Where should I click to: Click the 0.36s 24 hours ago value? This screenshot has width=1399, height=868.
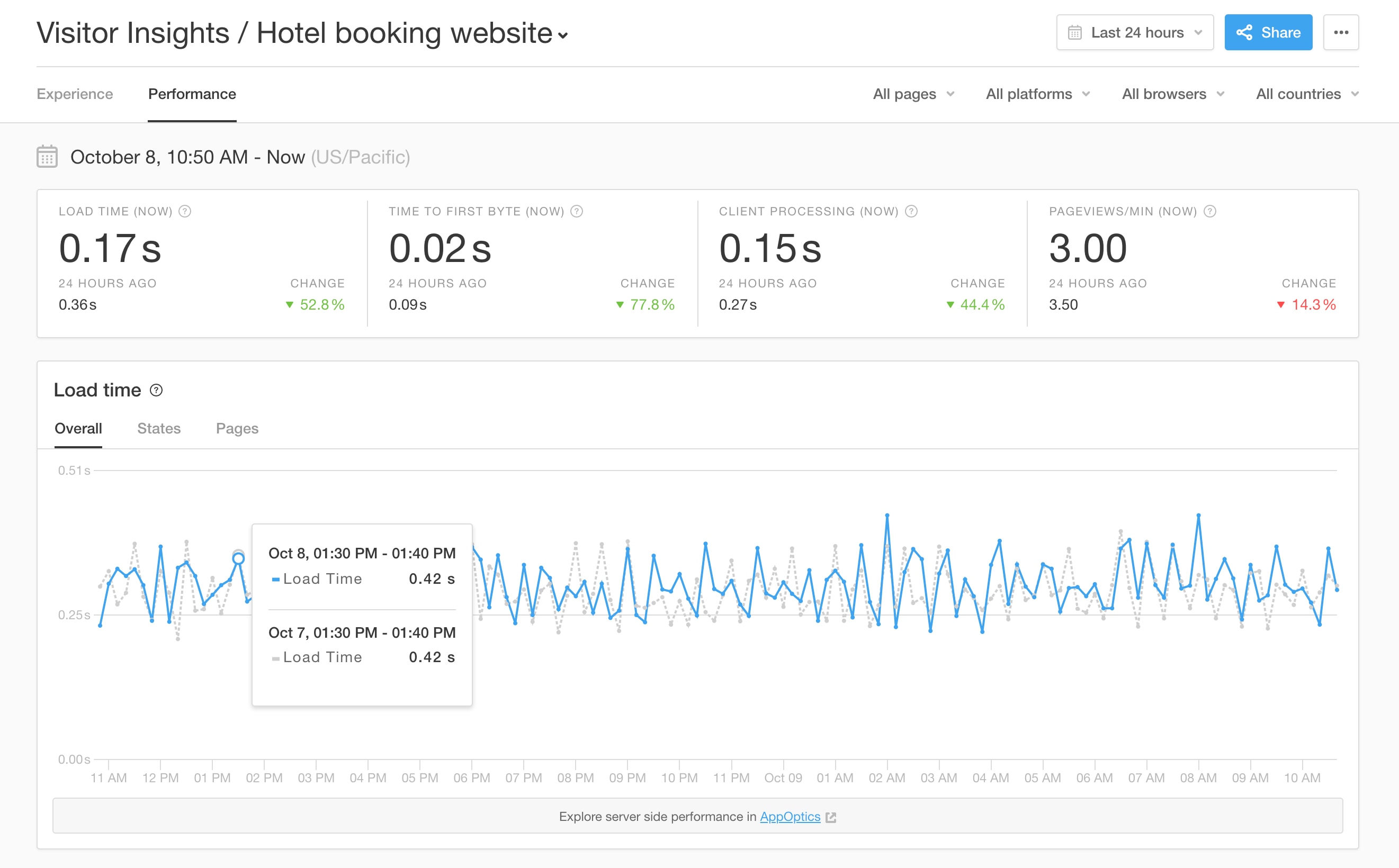tap(77, 304)
